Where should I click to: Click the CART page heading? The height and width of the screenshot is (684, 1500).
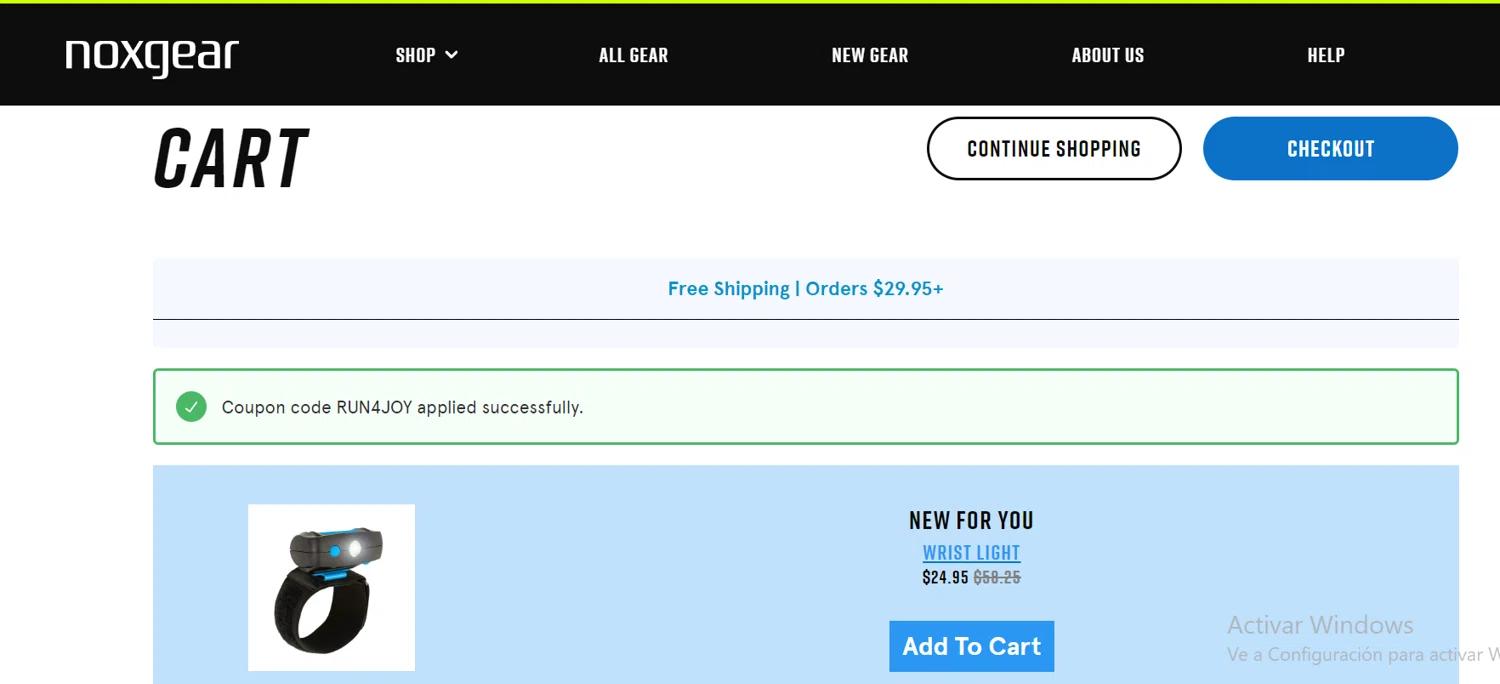(231, 158)
